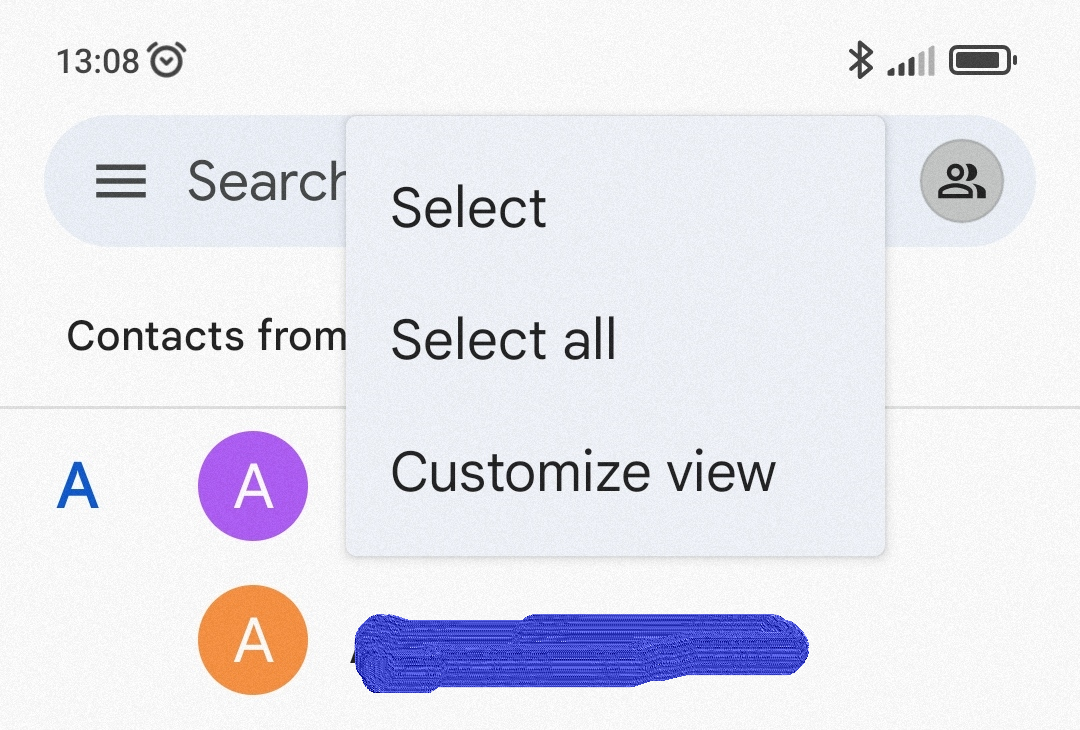
Task: Tap the 'Contacts from' account header
Action: (205, 336)
